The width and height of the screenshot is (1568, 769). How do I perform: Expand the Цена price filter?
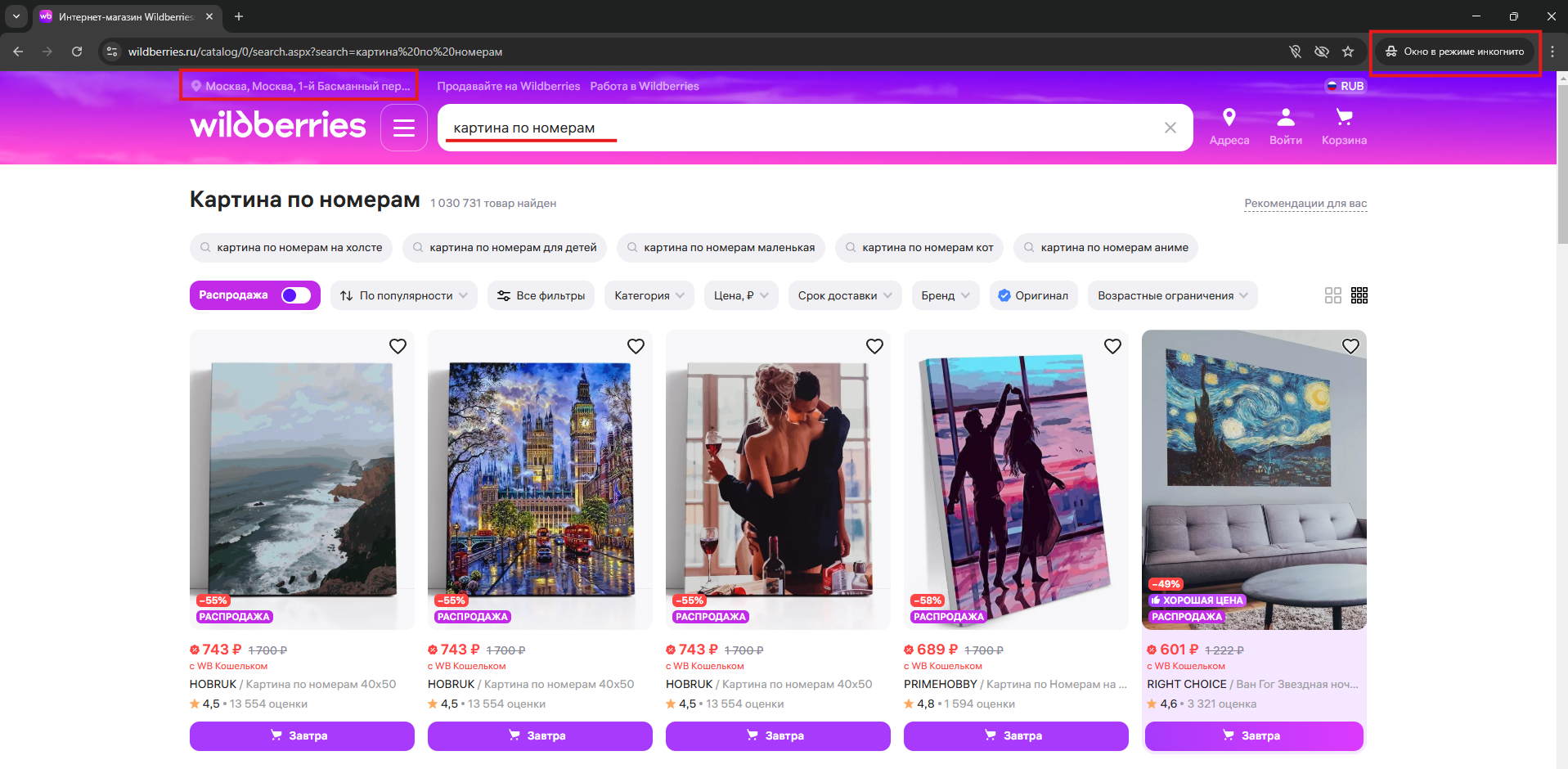(x=741, y=295)
